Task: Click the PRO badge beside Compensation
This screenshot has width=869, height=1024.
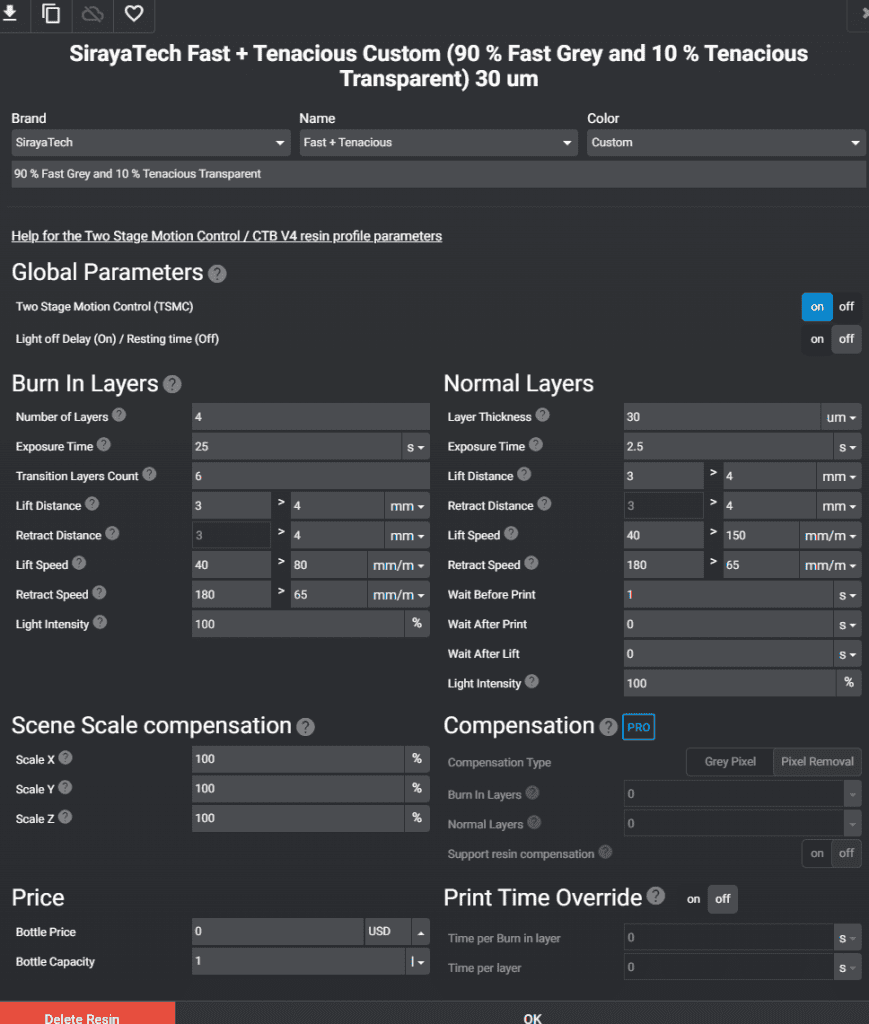Action: (x=639, y=727)
